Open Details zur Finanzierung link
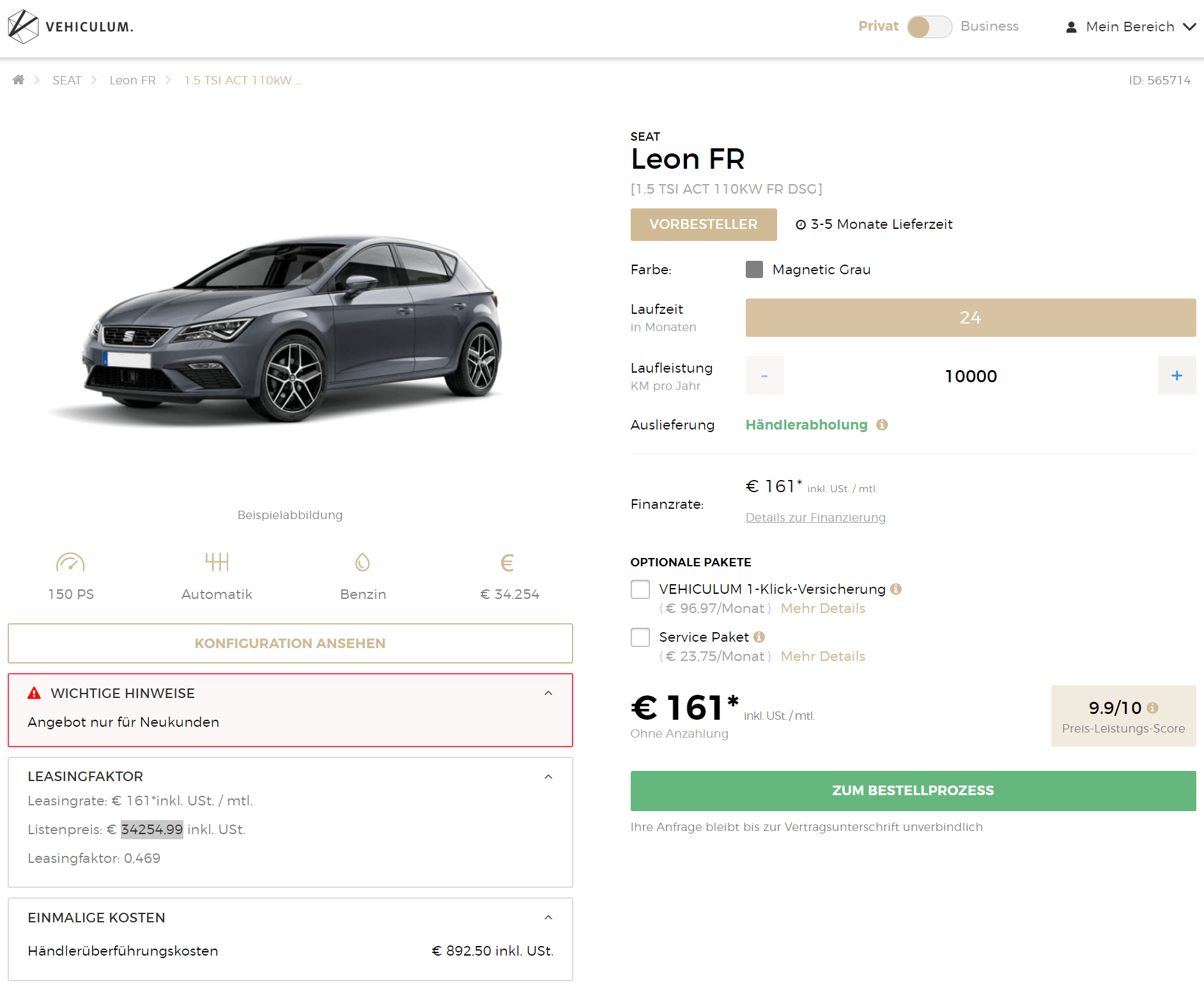Screen dimensions: 1204x985 [x=815, y=518]
